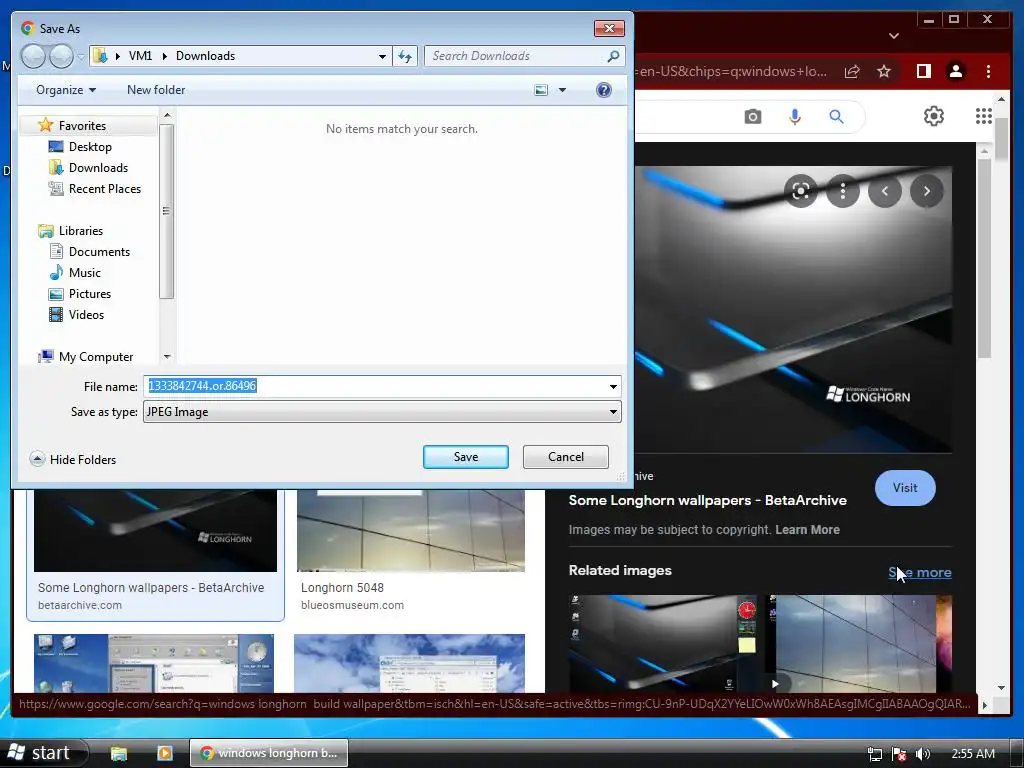Open the Pictures library

tap(89, 294)
